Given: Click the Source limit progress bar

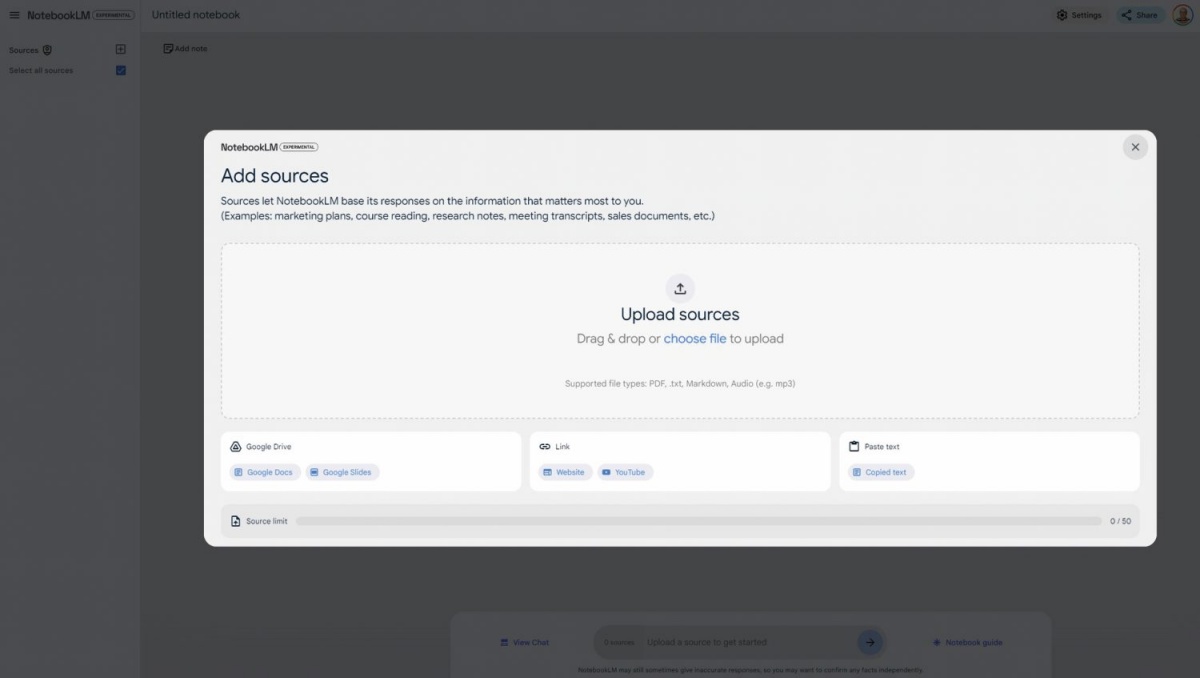Looking at the screenshot, I should coord(699,521).
